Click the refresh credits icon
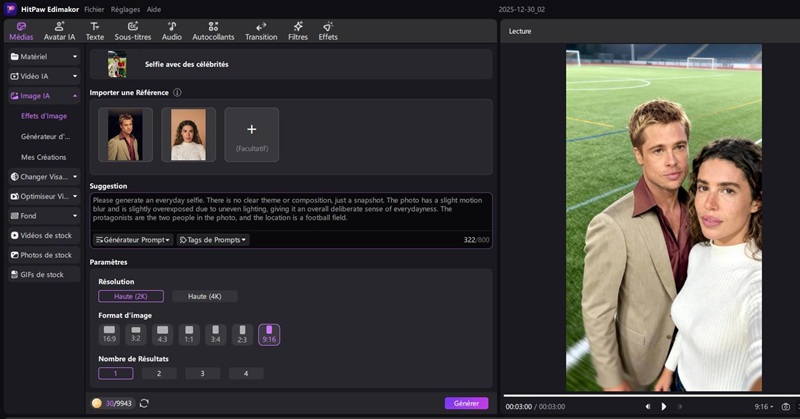800x419 pixels. [144, 403]
